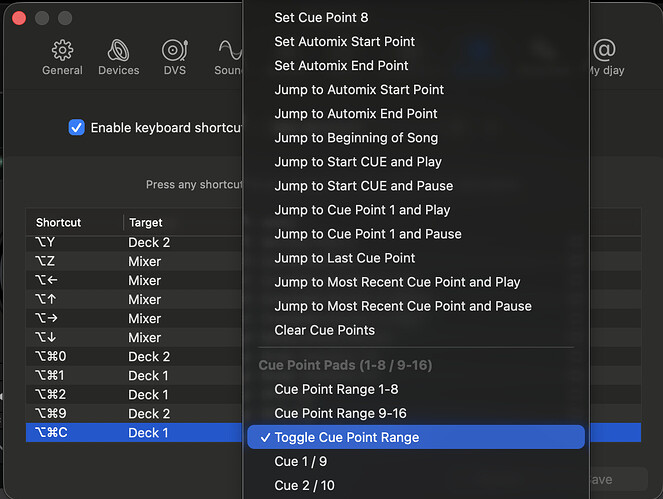
Task: Uncheck Enable keyboard shortcuts checkbox
Action: click(77, 127)
